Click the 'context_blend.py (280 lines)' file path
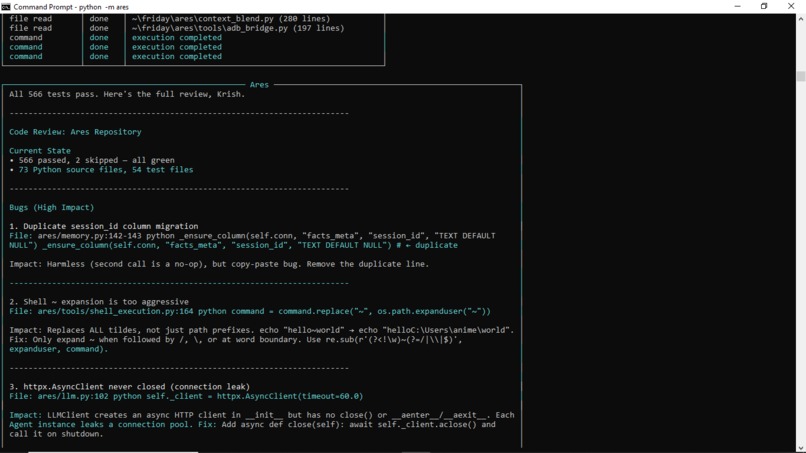Viewport: 806px width, 453px height. pyautogui.click(x=231, y=19)
